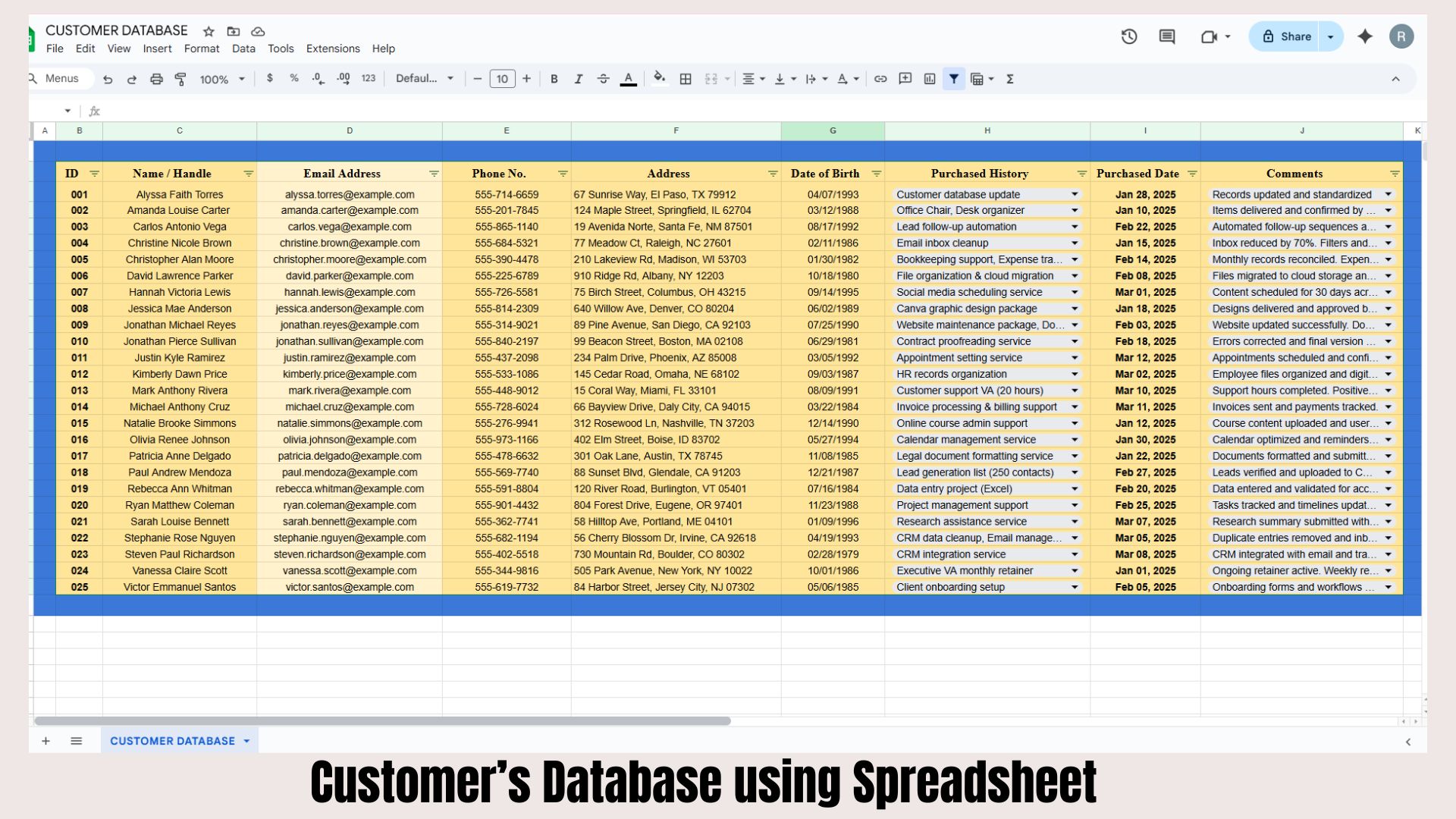This screenshot has width=1456, height=819.
Task: Add a new sheet with plus button
Action: 45,741
